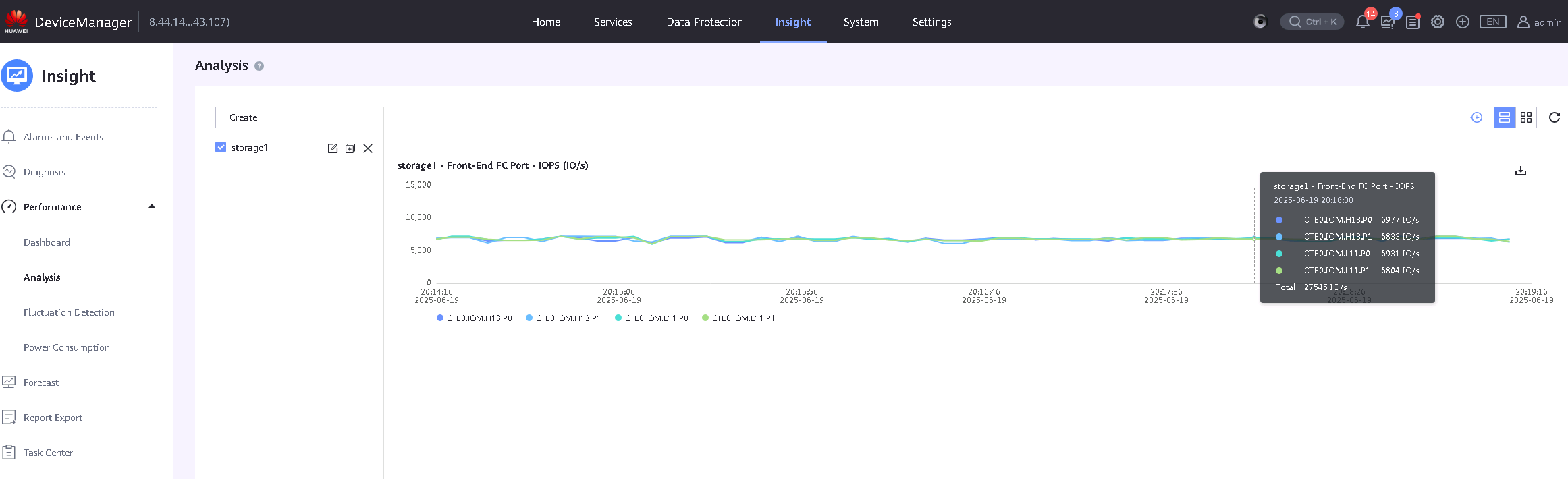Click the Task Center clipboard icon

9,452
